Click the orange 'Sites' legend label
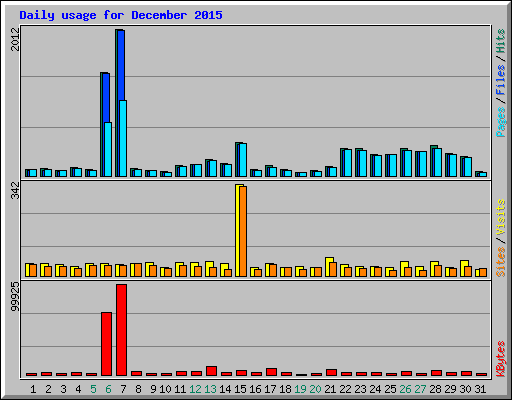512x400 pixels. (500, 262)
